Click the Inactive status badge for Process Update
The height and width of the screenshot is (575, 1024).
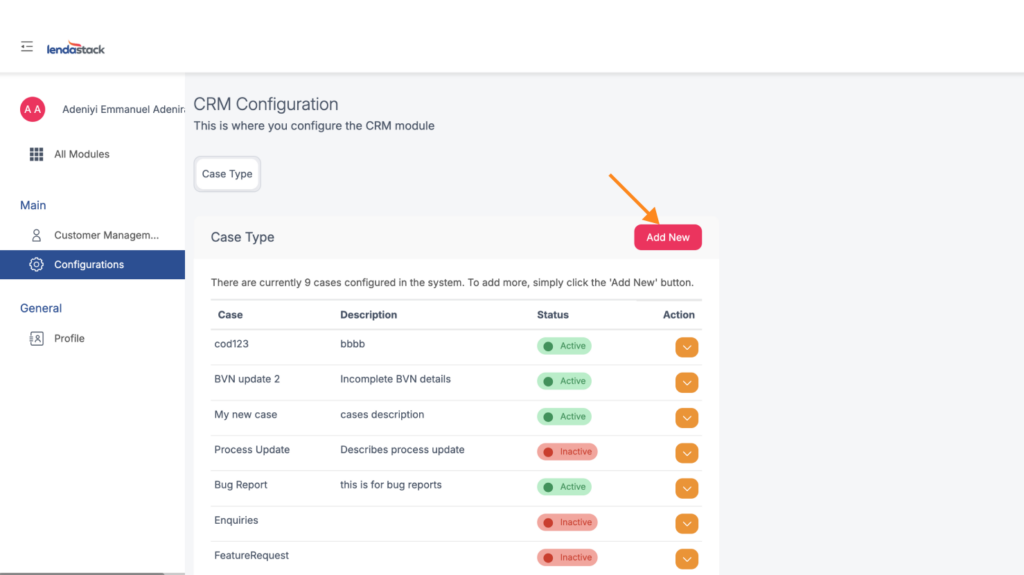[567, 452]
